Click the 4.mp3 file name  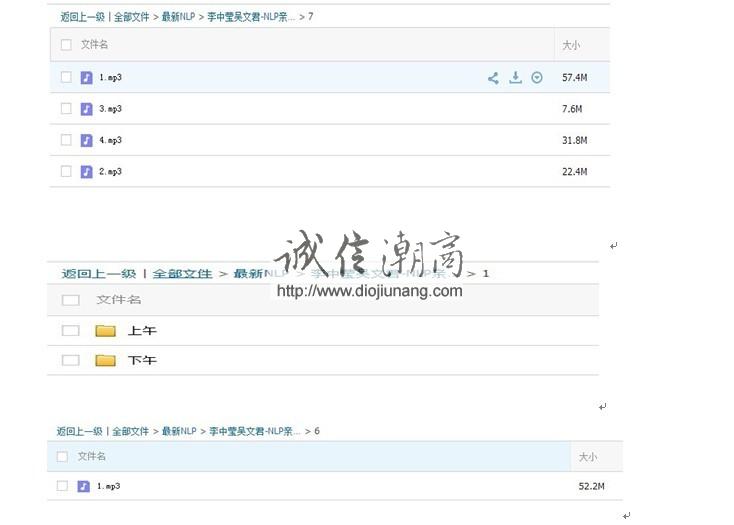(110, 140)
